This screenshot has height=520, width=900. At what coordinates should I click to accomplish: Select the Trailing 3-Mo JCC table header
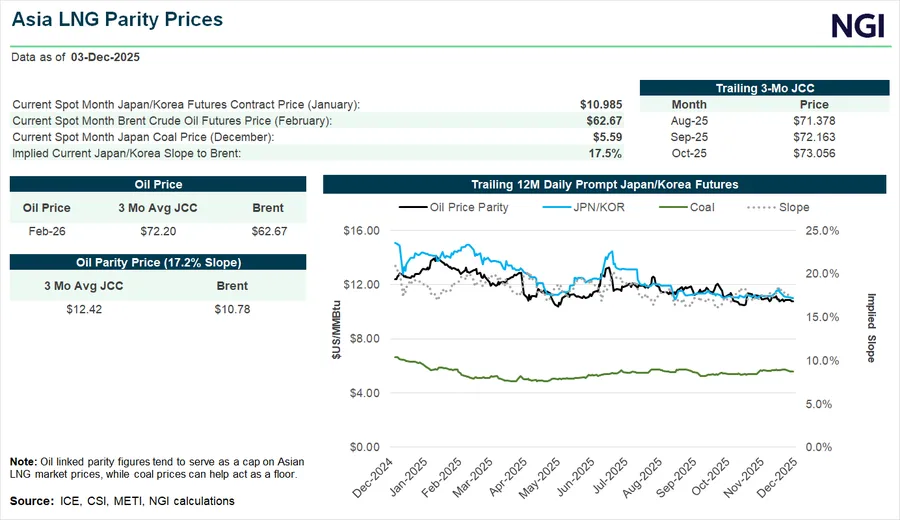click(x=763, y=88)
